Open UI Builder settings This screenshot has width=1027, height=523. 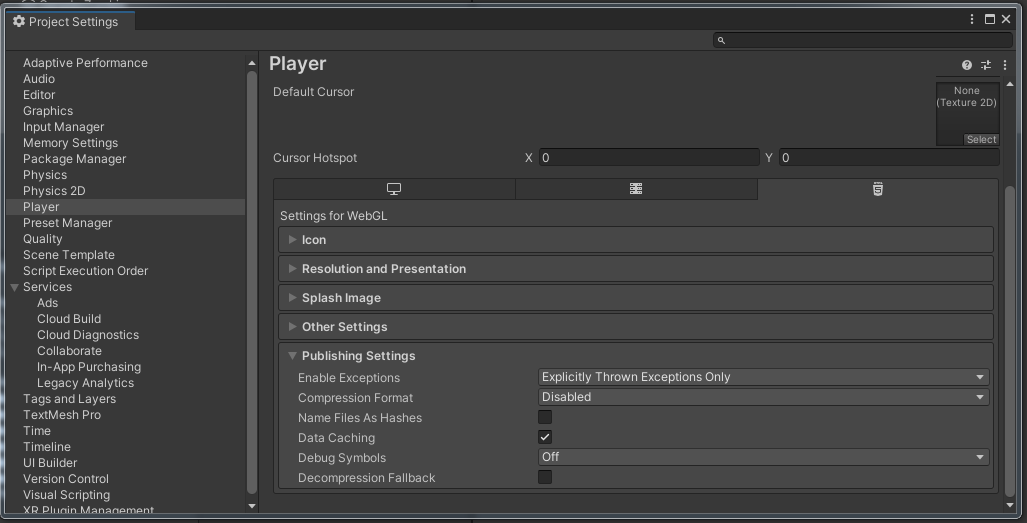click(50, 463)
